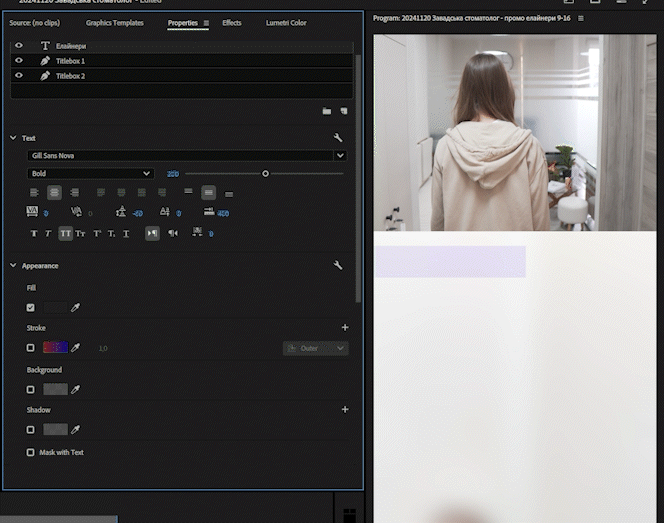Viewport: 664px width, 523px height.
Task: Align text to top vertically
Action: pyautogui.click(x=188, y=191)
